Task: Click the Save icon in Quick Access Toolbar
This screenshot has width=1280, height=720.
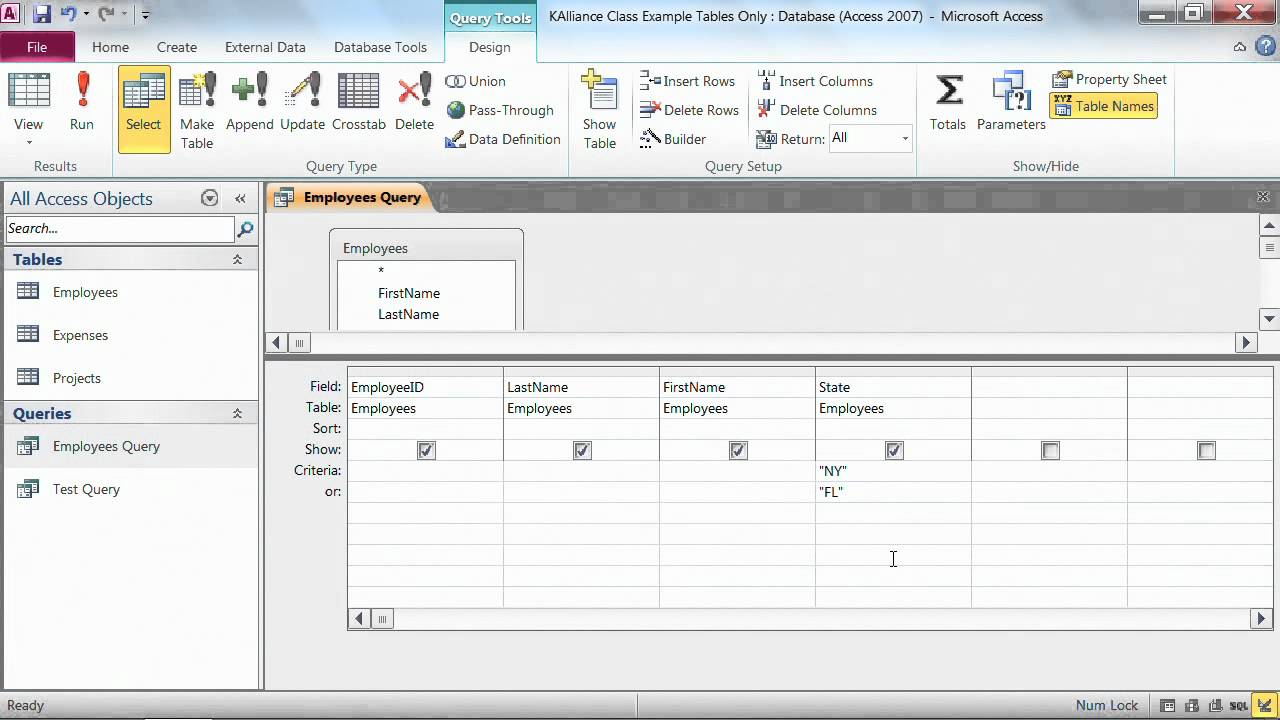Action: 42,15
